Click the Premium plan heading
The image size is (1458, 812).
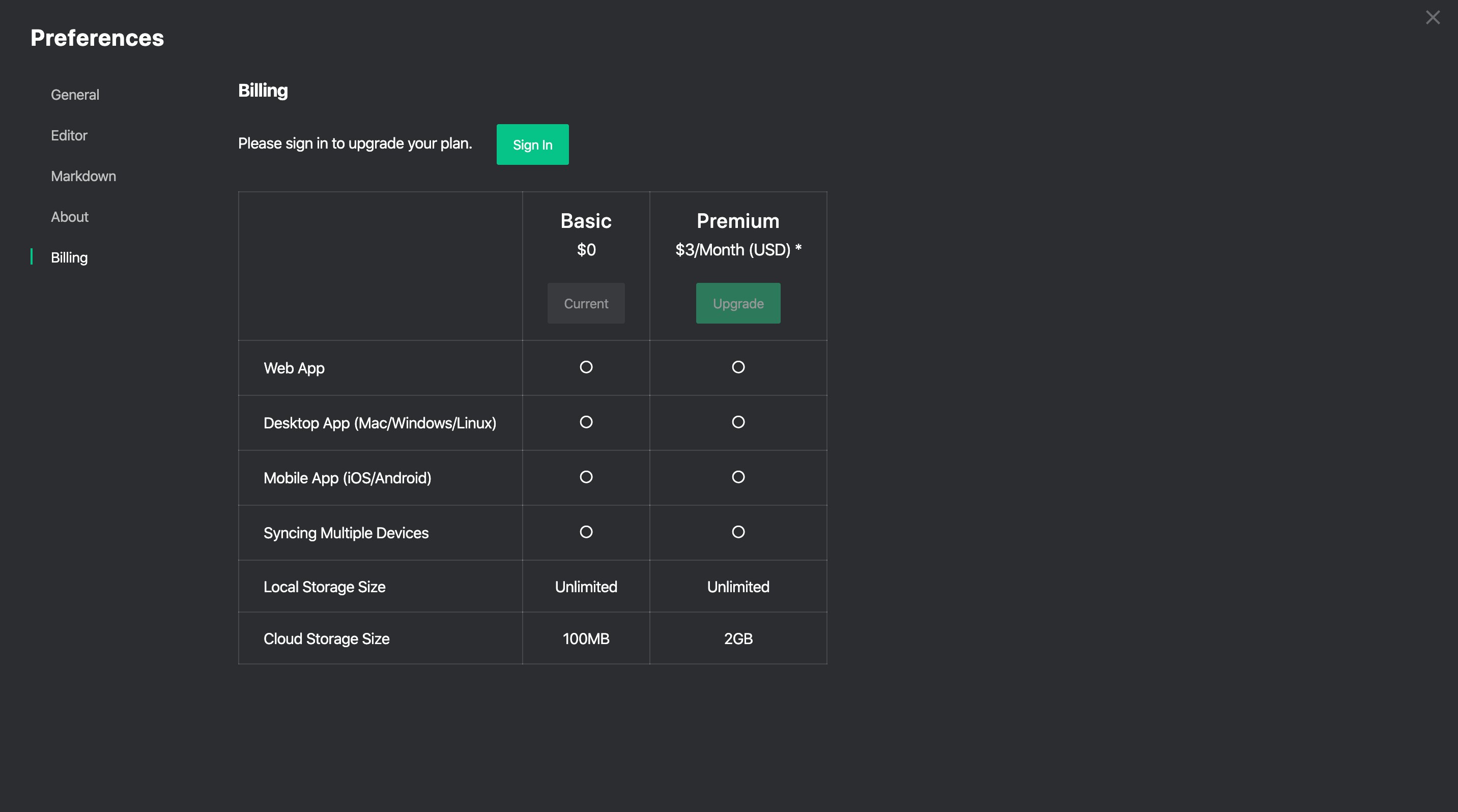tap(737, 221)
